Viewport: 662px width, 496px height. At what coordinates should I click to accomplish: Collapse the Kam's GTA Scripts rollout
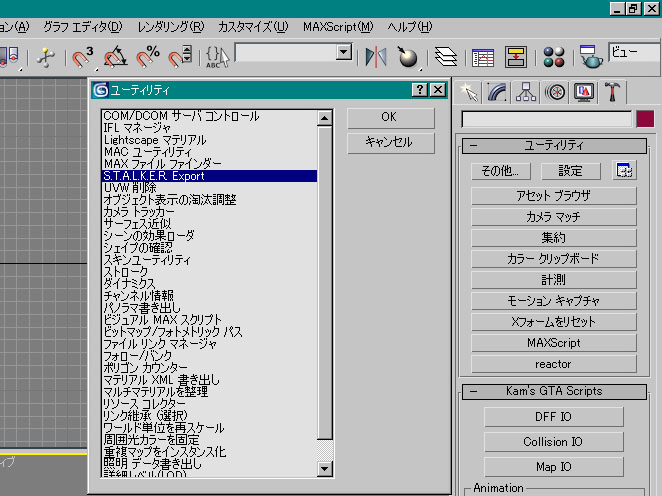click(x=554, y=391)
